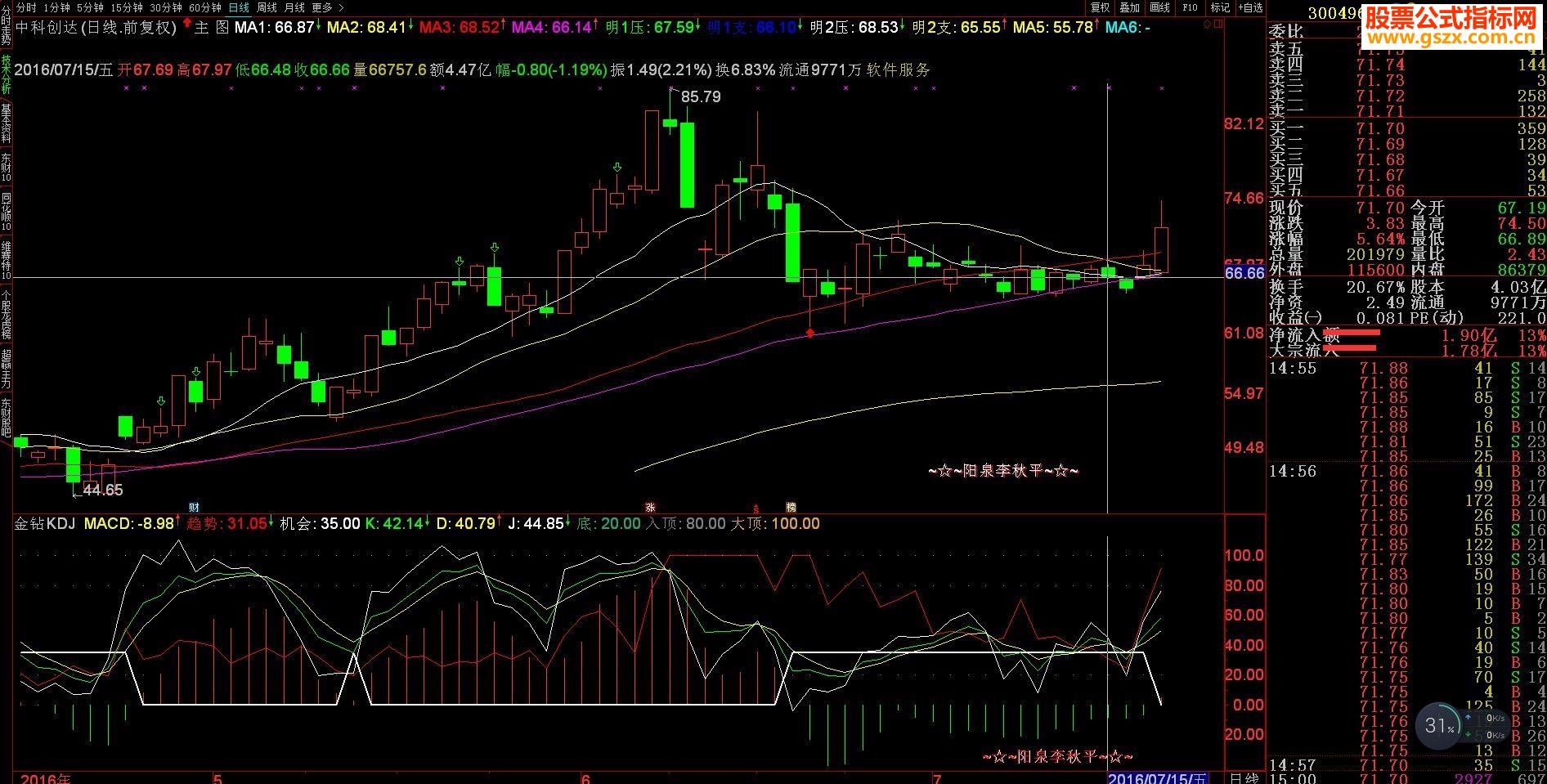
Task: Click the 44.65 low price marker
Action: coord(103,490)
